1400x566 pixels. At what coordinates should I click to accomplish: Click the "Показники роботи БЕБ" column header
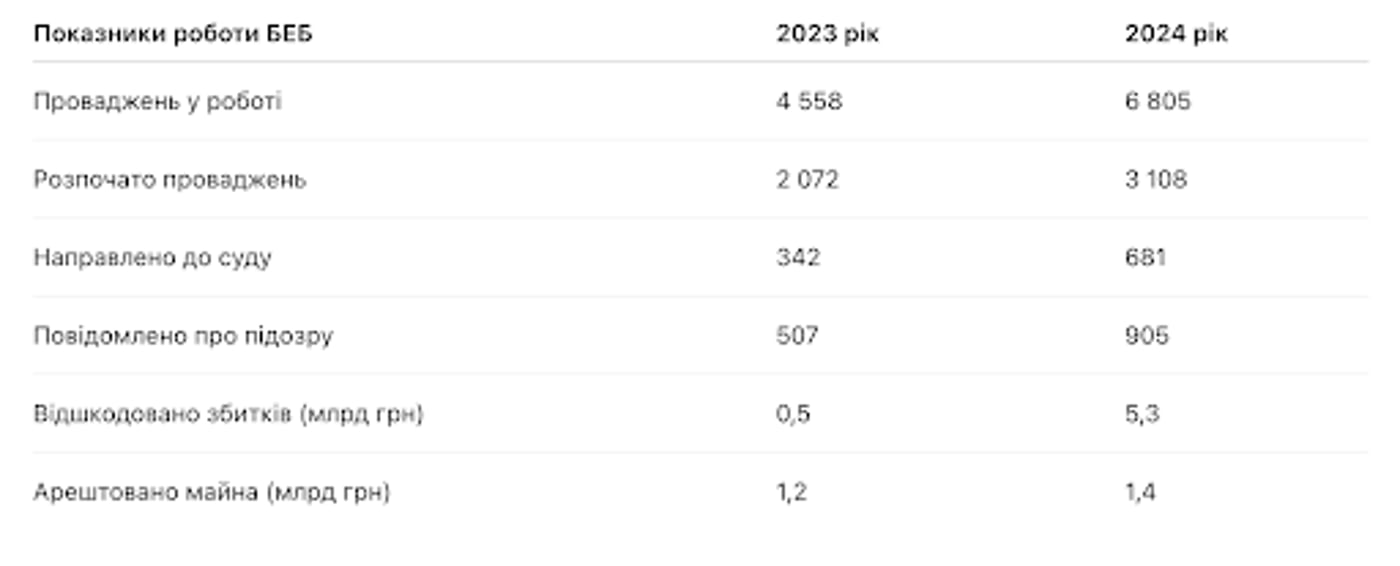pos(173,34)
